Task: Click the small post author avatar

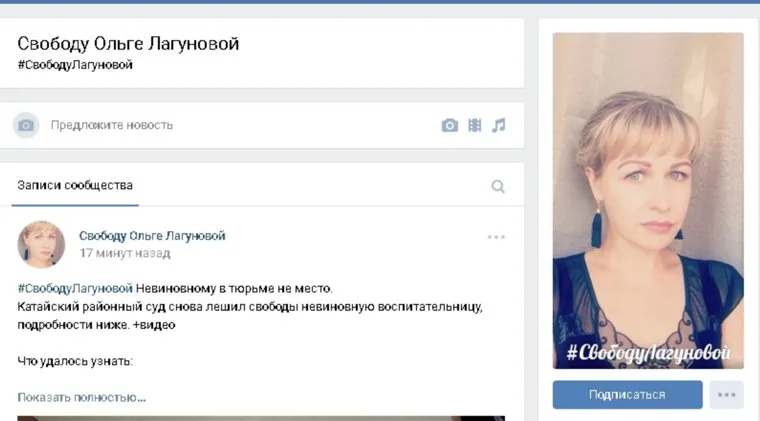Action: [41, 245]
